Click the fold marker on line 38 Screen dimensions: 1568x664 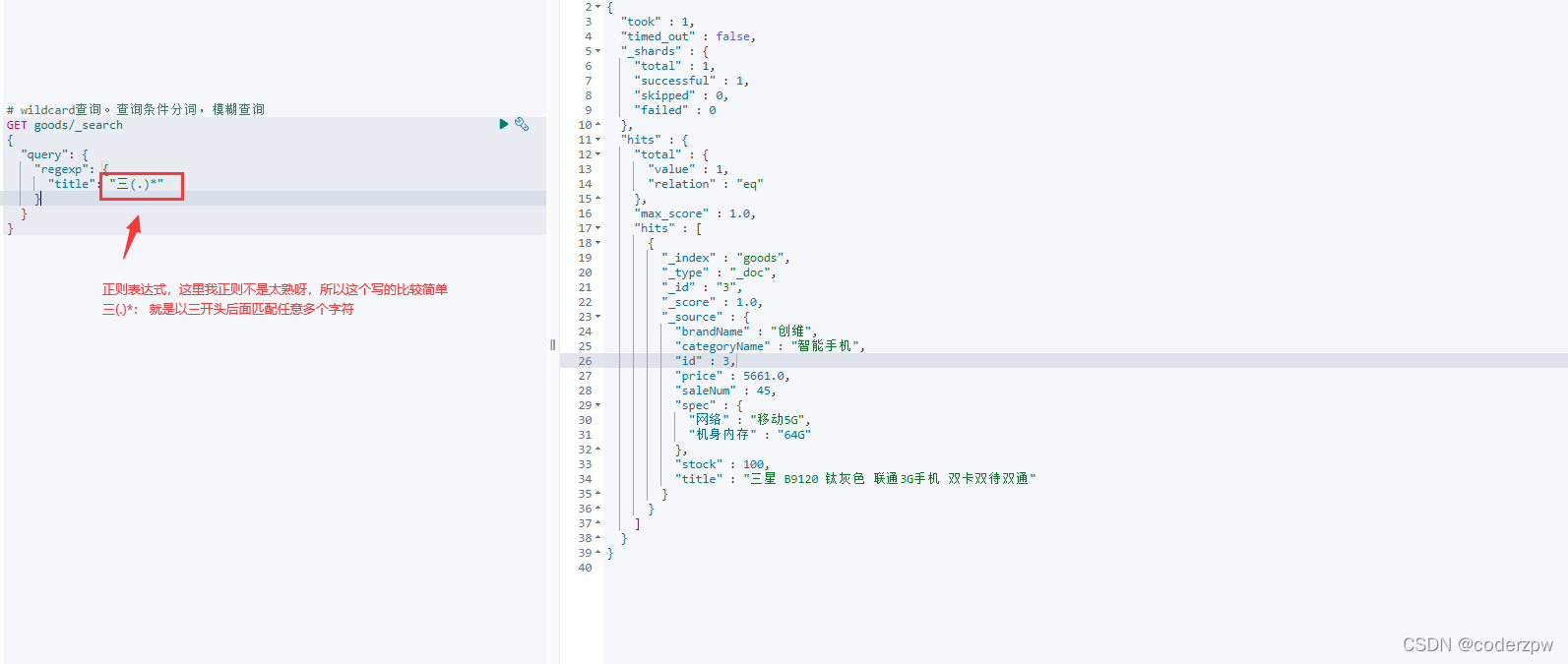597,538
